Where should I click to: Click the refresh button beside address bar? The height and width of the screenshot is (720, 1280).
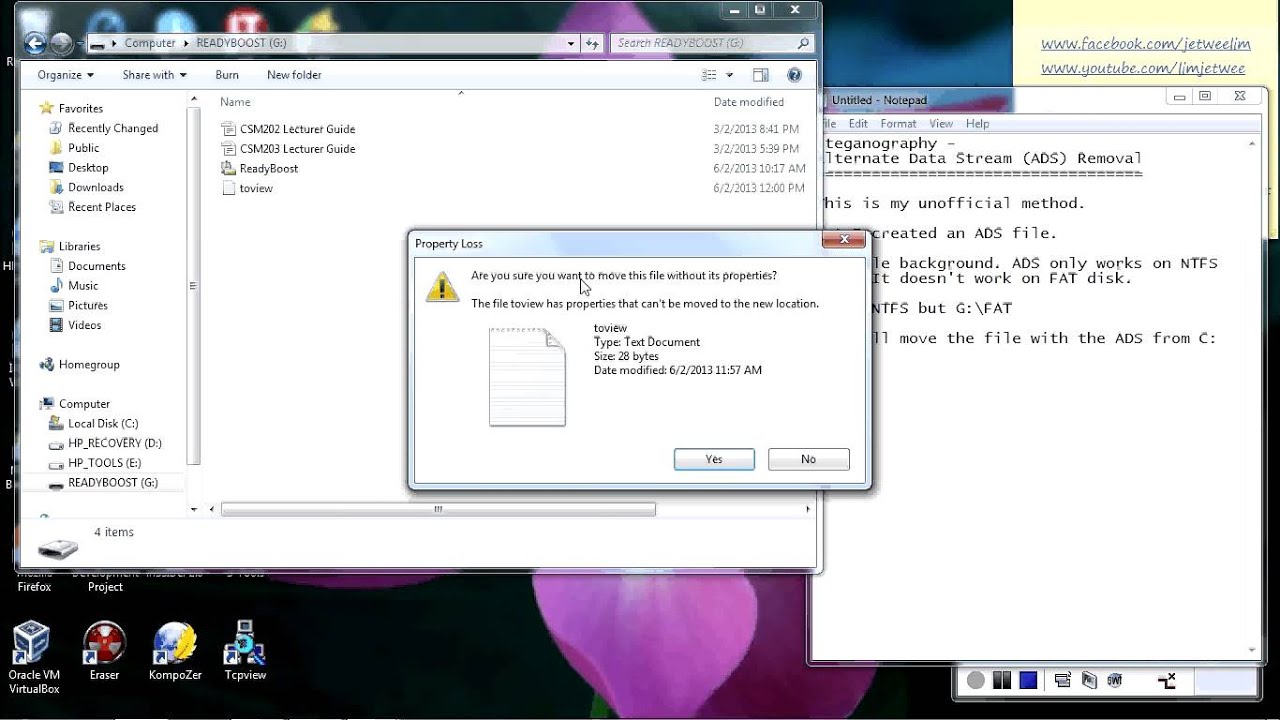pyautogui.click(x=592, y=43)
